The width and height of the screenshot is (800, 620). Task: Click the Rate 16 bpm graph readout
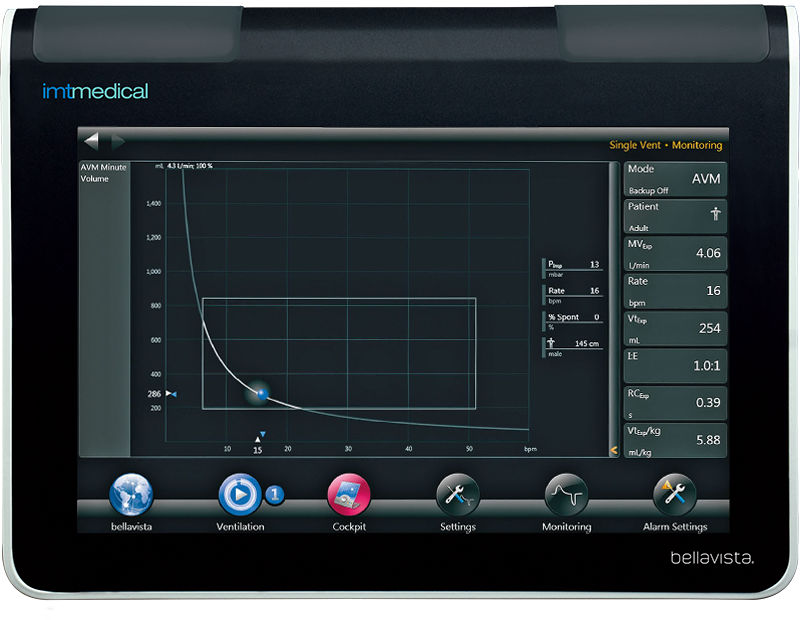click(x=572, y=294)
